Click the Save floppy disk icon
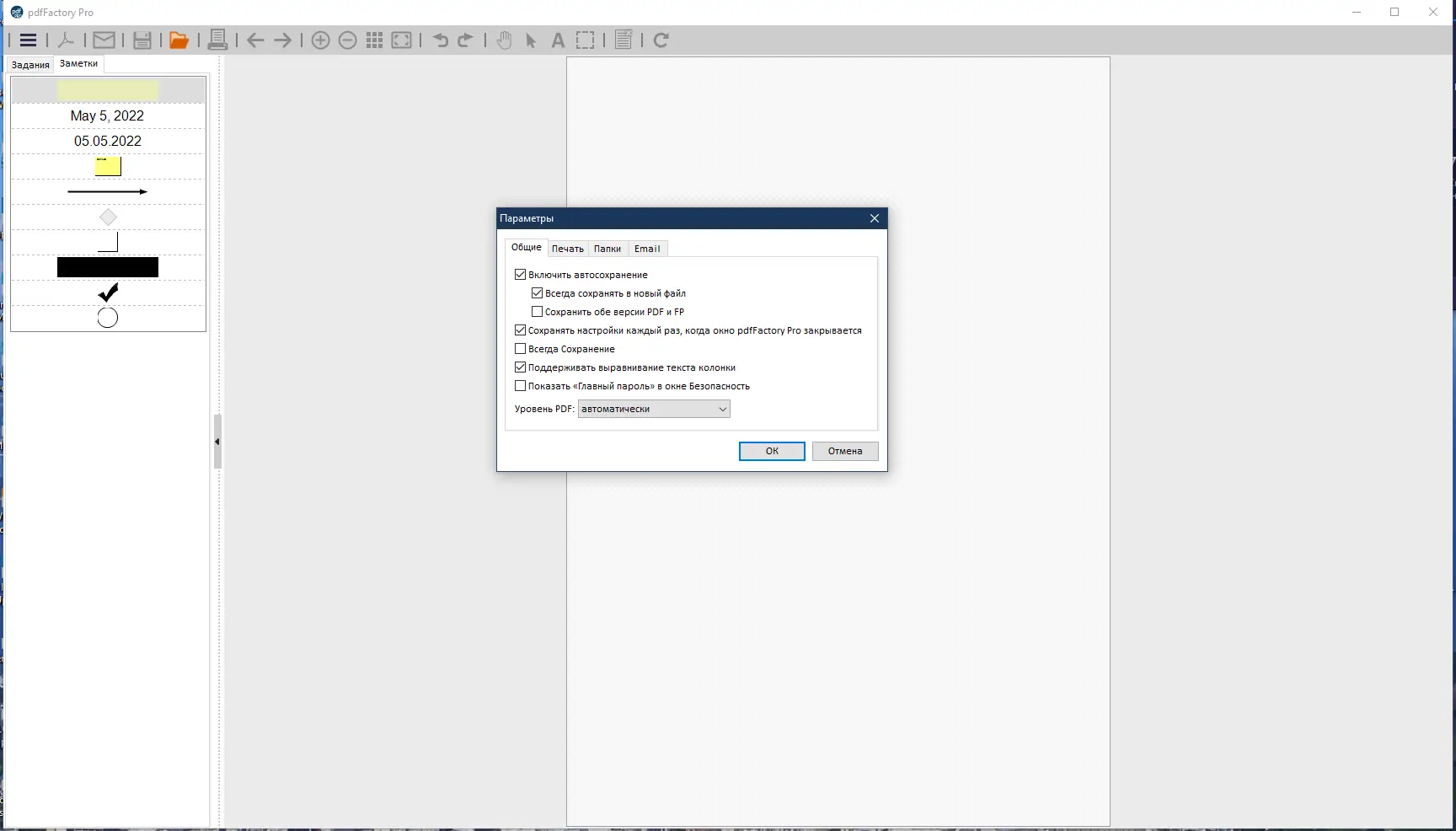 point(142,40)
